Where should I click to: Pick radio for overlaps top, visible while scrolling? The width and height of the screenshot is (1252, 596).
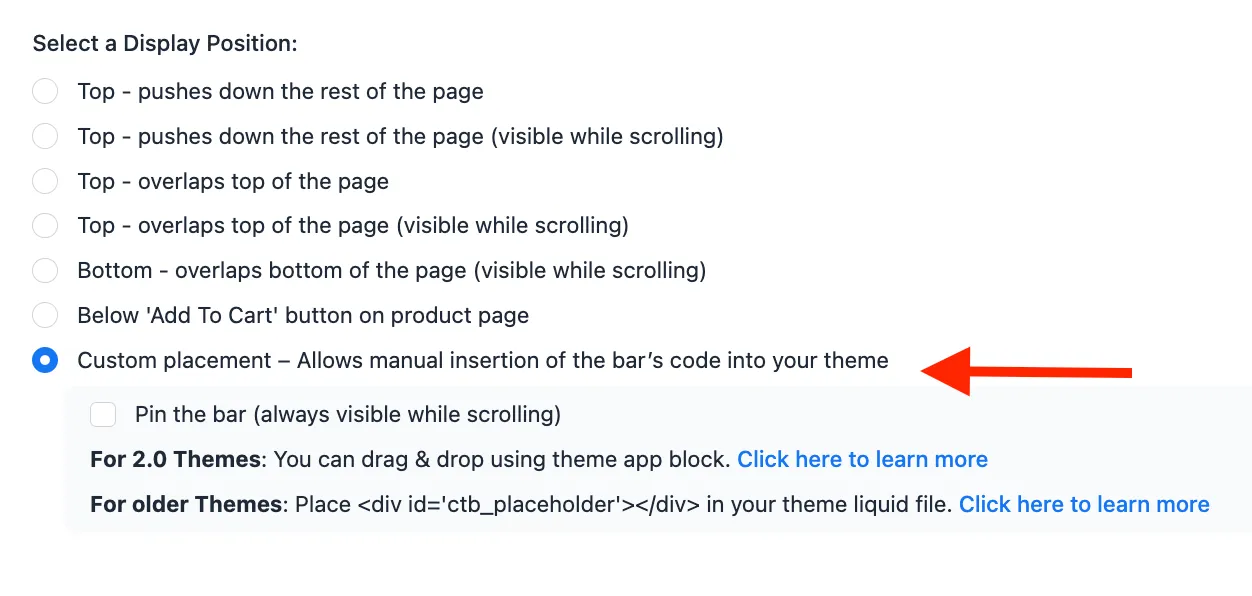[45, 225]
